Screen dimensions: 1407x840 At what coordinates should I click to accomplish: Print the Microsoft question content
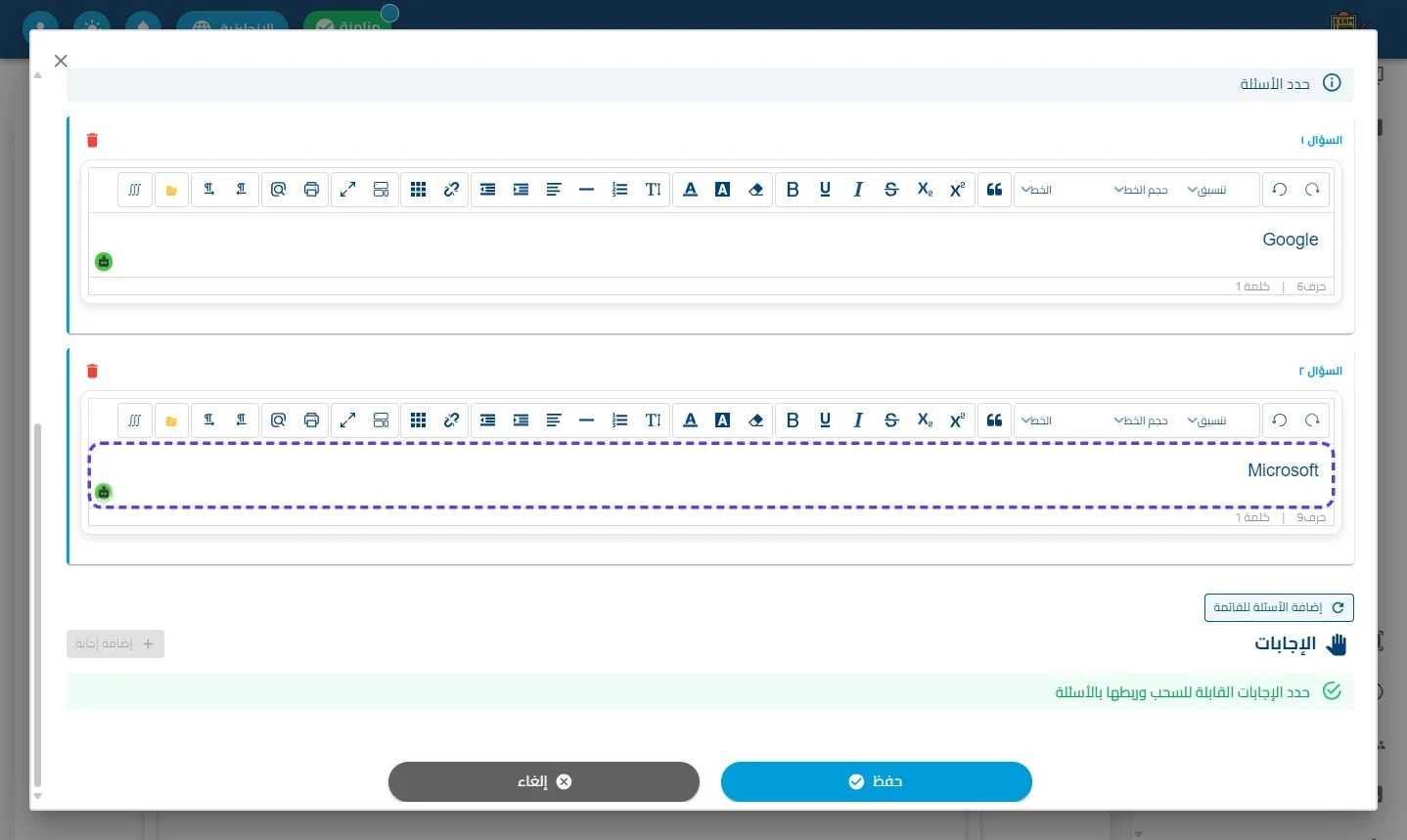click(311, 420)
